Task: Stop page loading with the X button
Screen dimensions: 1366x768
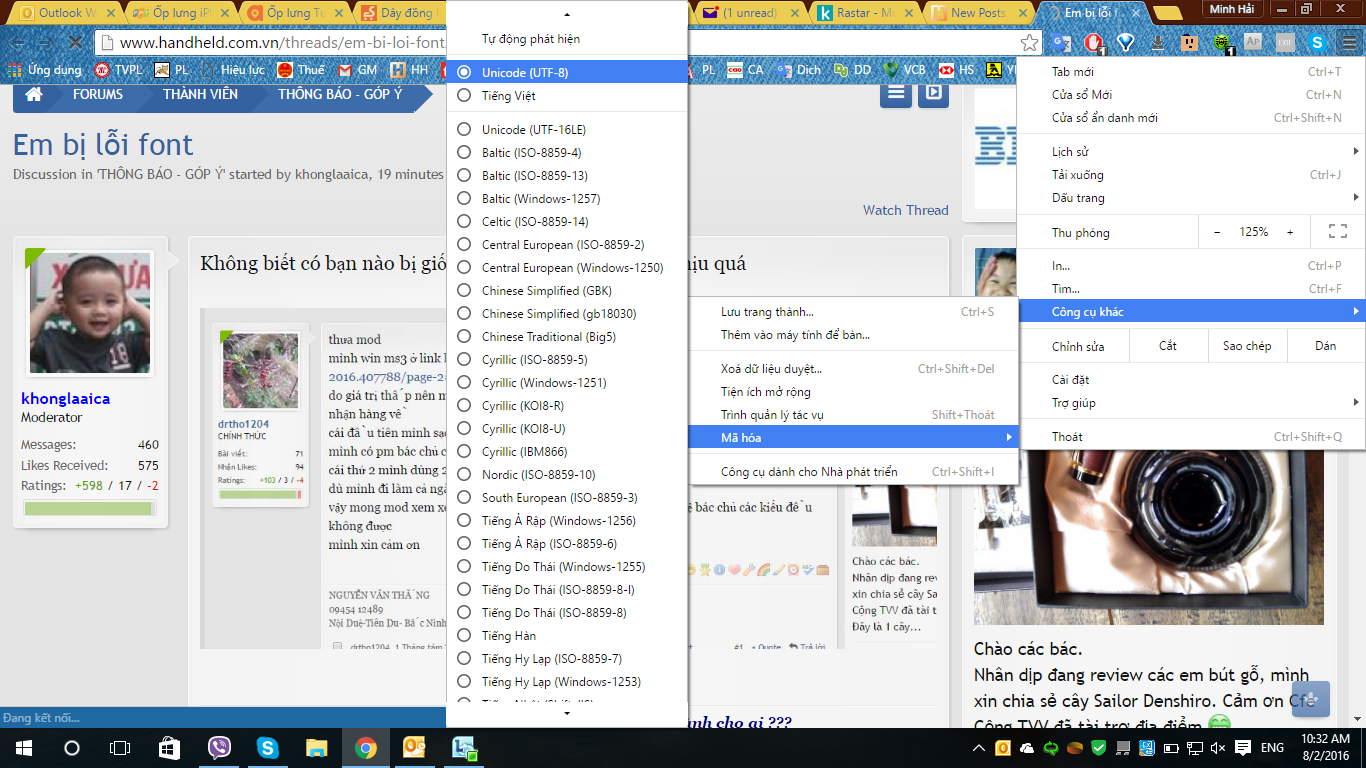Action: 76,43
